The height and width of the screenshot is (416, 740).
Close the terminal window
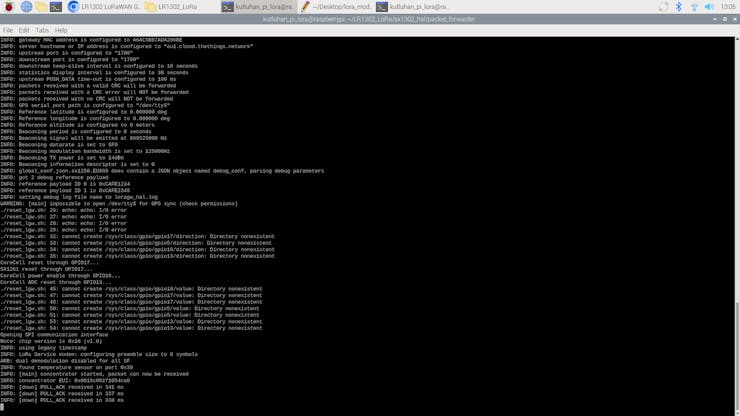(735, 19)
